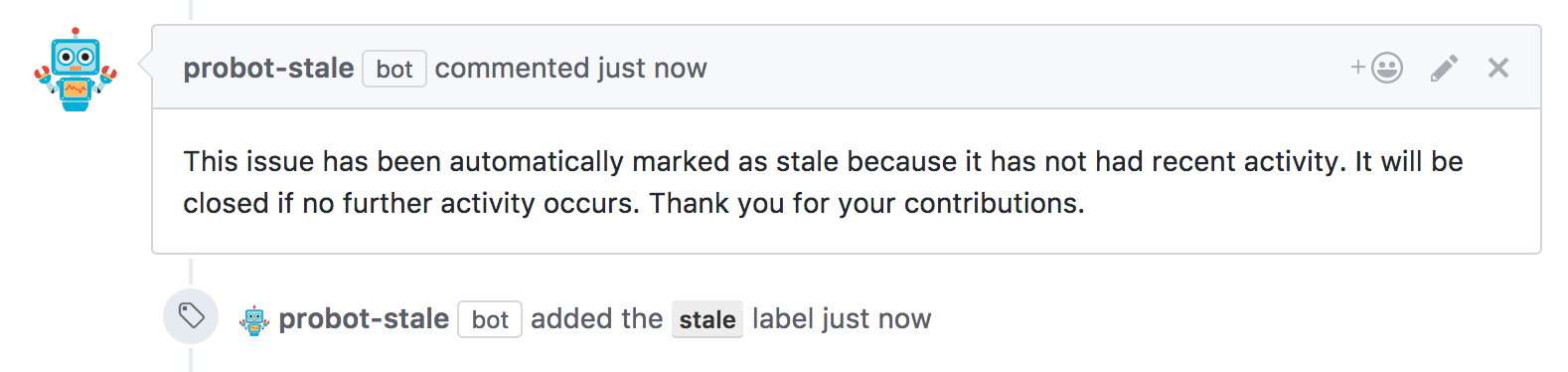Image resolution: width=1568 pixels, height=372 pixels.
Task: Click the timeline line below the comment box
Action: pos(191,271)
